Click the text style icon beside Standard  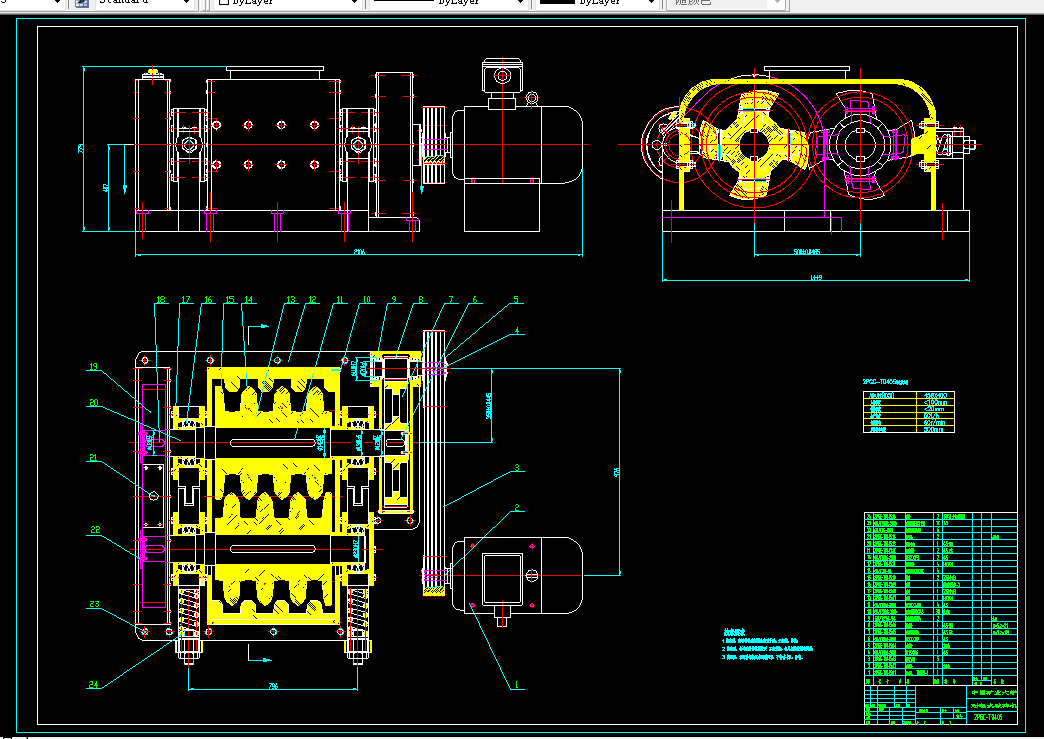pos(82,3)
